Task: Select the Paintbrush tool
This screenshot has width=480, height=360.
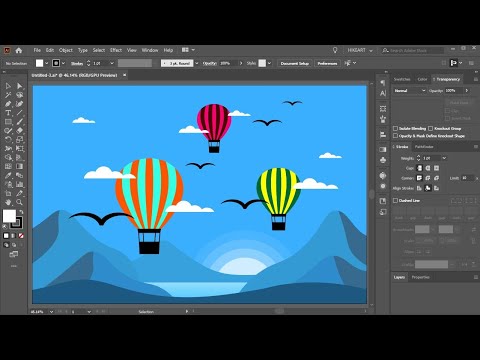Action: tap(19, 122)
